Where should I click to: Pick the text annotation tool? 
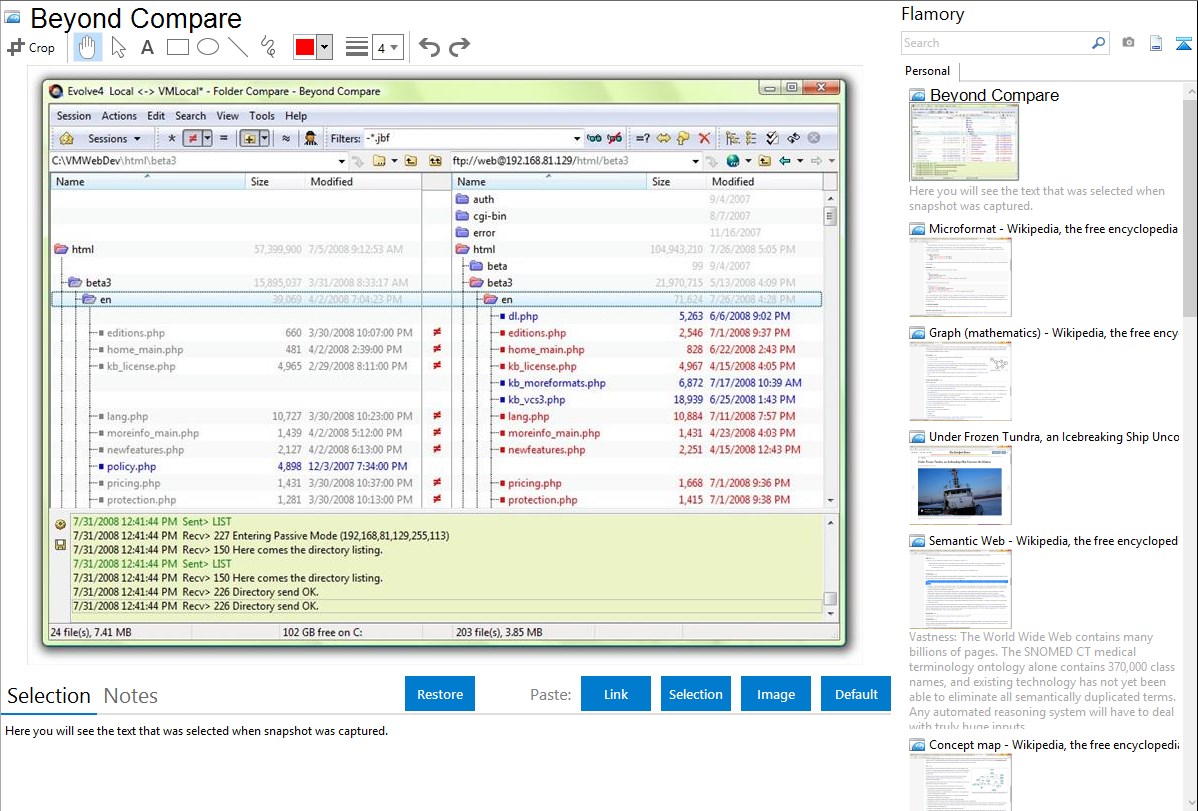tap(147, 47)
